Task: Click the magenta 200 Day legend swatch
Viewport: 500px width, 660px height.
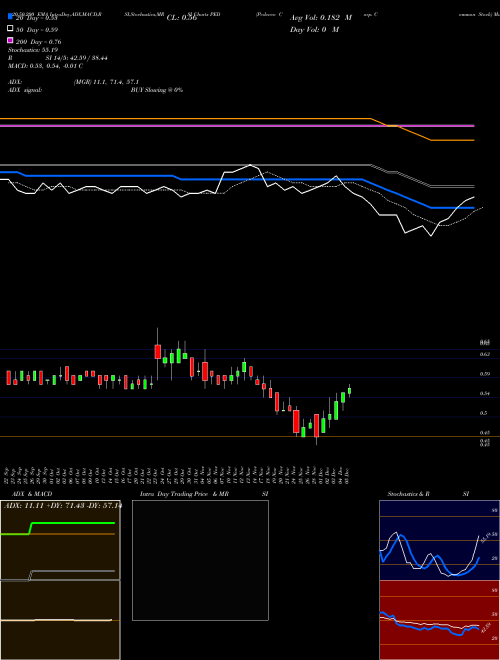Action: click(x=10, y=40)
